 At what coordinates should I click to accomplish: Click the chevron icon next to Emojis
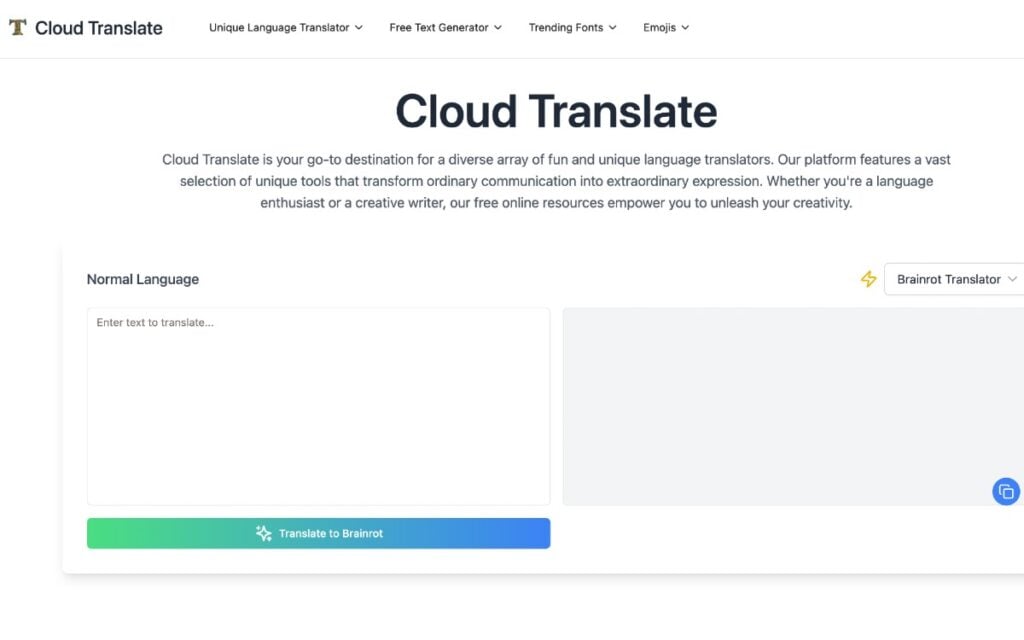coord(685,28)
